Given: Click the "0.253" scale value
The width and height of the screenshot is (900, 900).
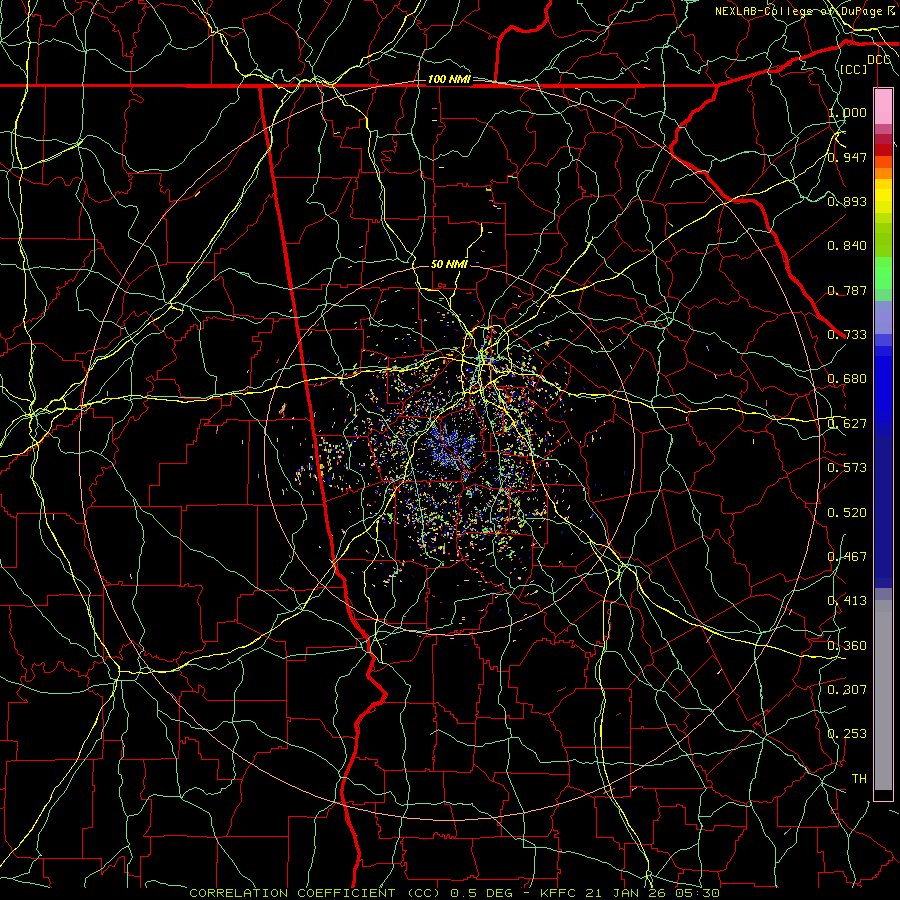Looking at the screenshot, I should [847, 734].
